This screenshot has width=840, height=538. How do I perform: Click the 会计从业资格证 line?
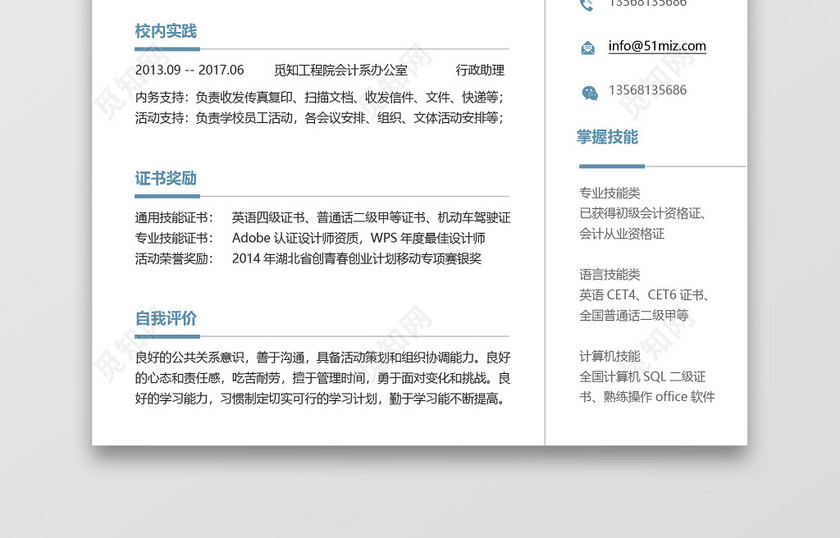pyautogui.click(x=622, y=234)
